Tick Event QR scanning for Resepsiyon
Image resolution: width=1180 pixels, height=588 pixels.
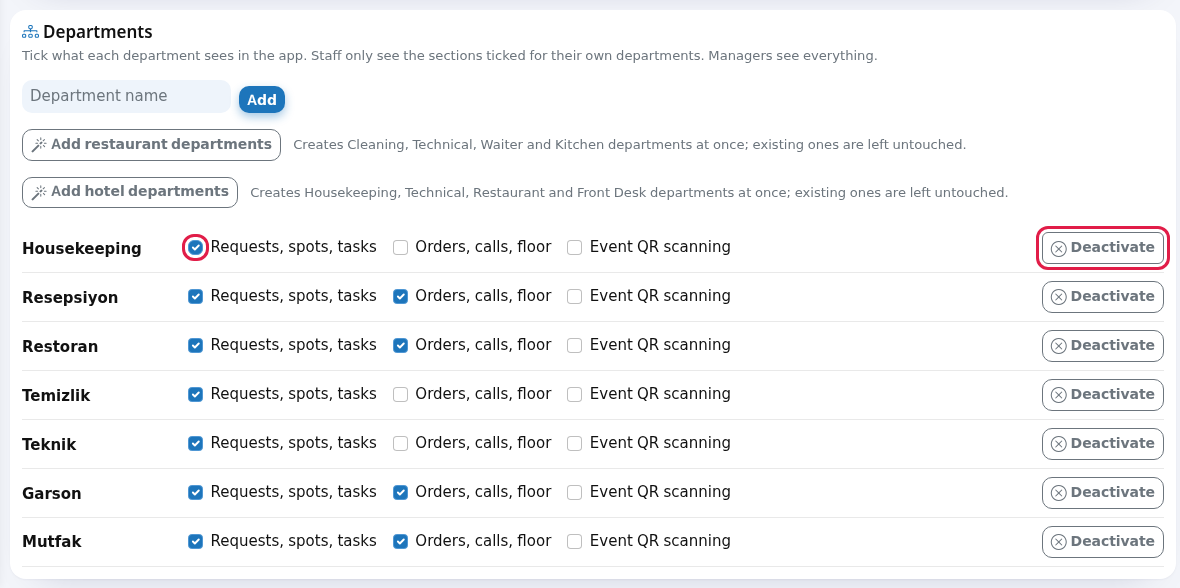[x=574, y=297]
